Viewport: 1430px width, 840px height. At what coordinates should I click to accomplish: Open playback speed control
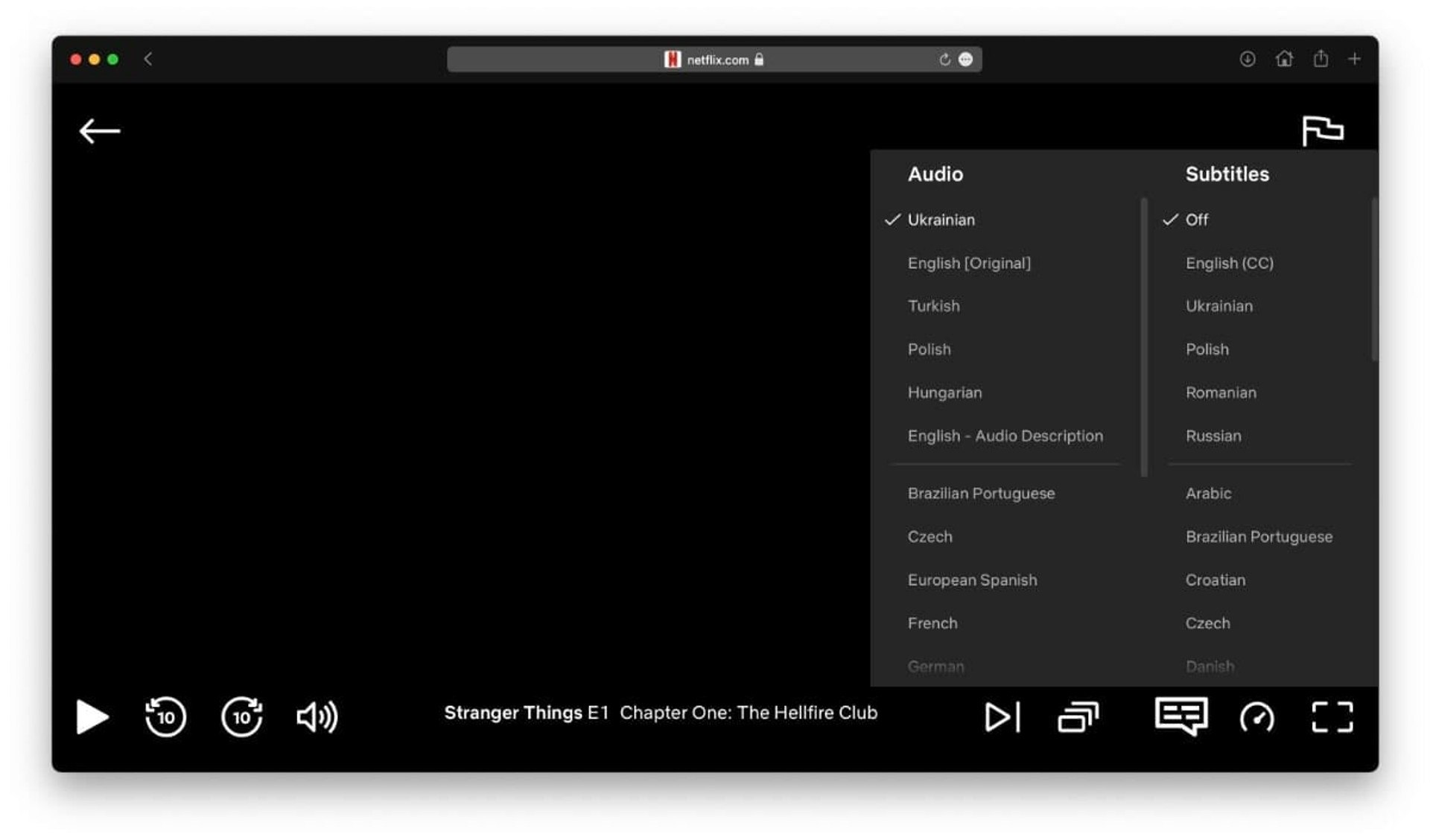[x=1257, y=717]
